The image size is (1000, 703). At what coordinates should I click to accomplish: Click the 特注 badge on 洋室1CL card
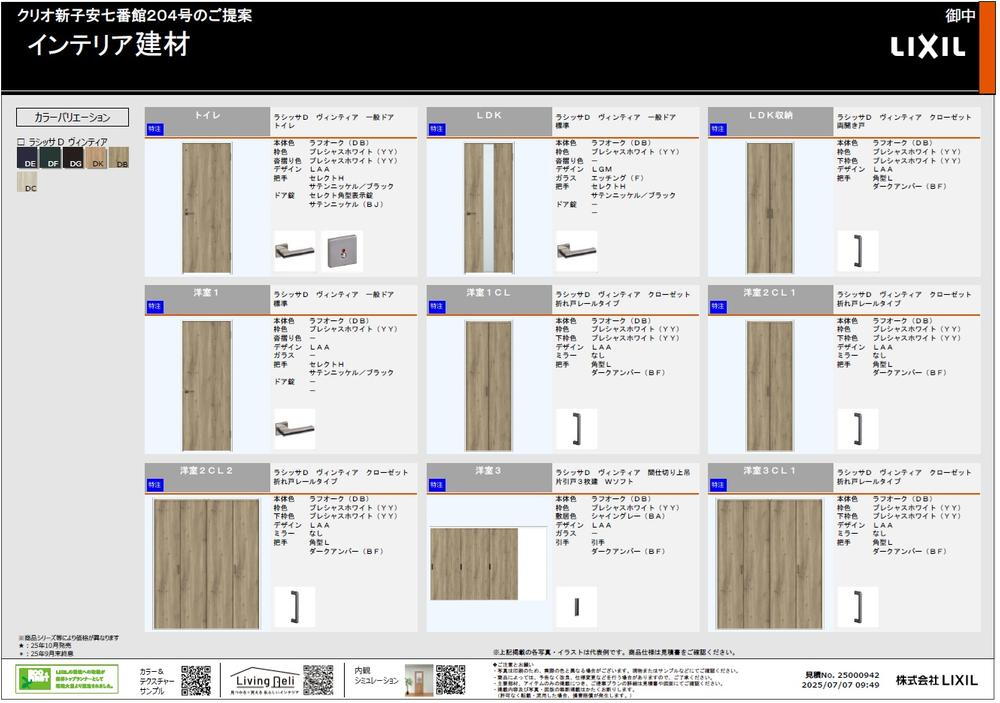(436, 307)
